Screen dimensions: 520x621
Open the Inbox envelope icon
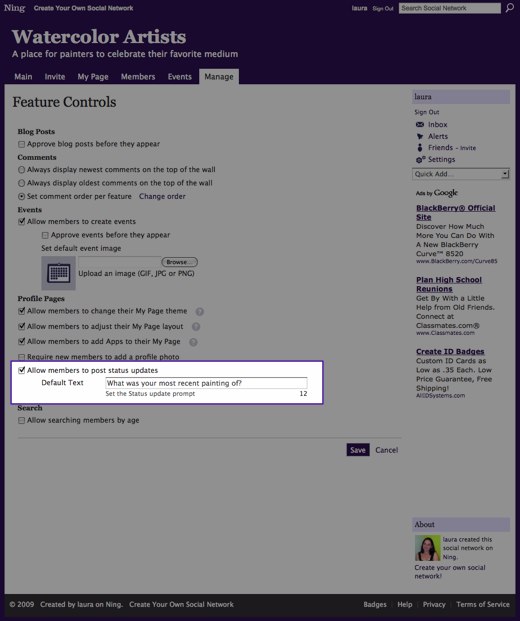tap(420, 124)
